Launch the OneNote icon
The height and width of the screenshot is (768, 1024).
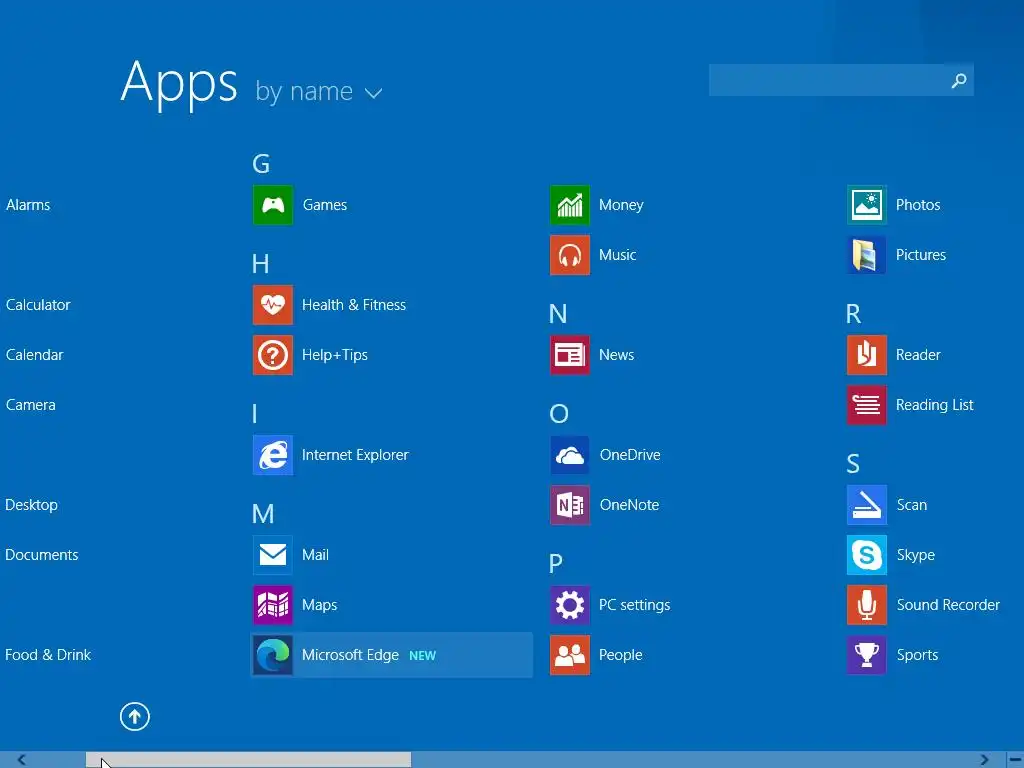pyautogui.click(x=569, y=505)
